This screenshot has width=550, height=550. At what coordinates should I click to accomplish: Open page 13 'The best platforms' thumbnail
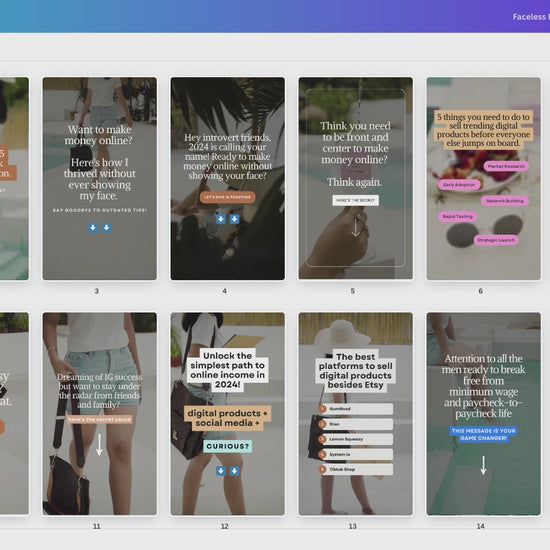[x=356, y=414]
